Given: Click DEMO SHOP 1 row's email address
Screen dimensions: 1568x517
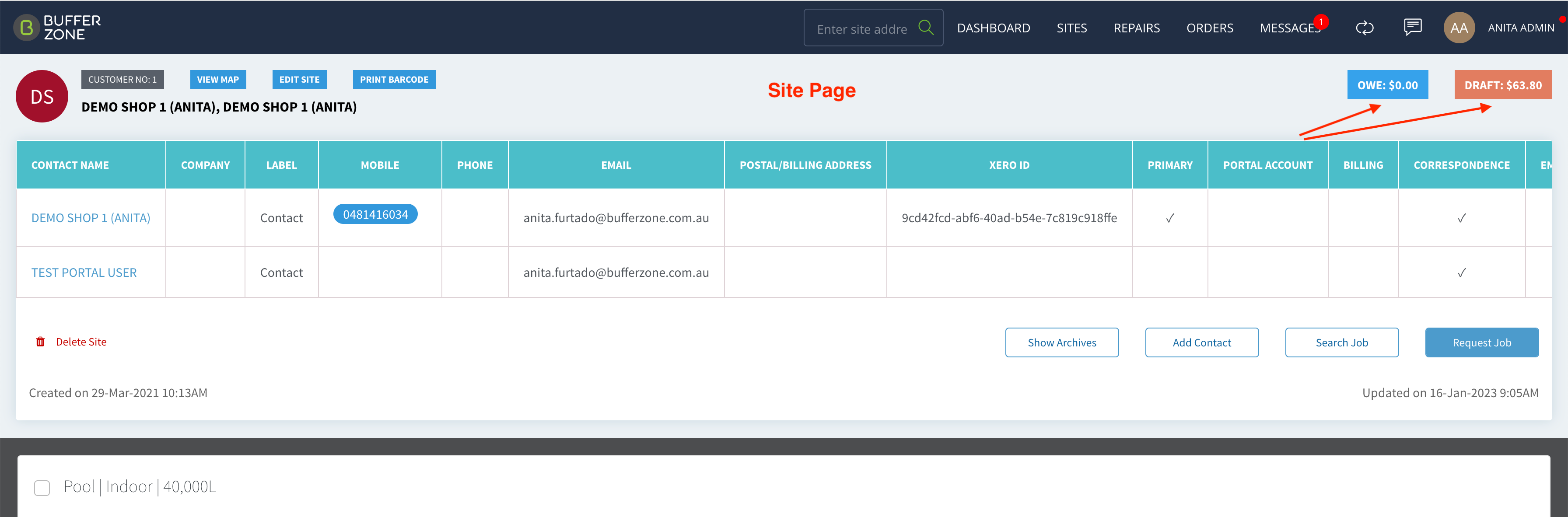Looking at the screenshot, I should [x=616, y=218].
